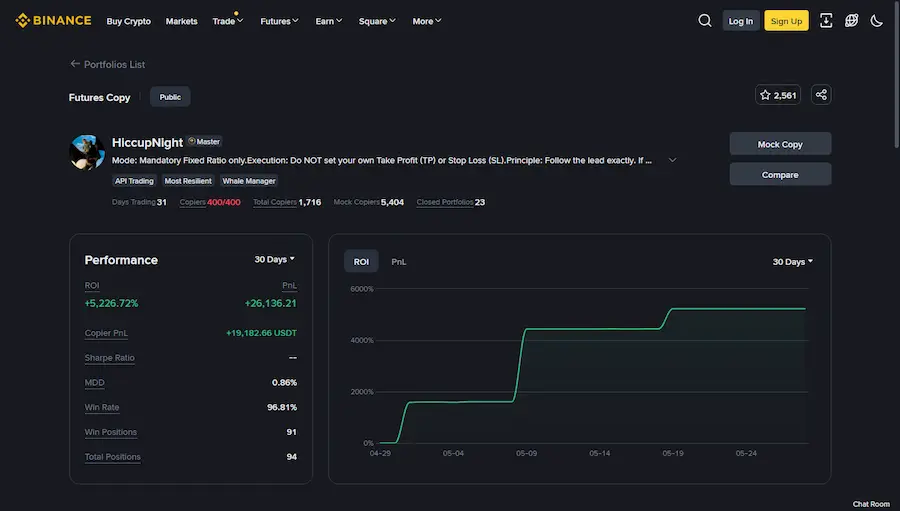
Task: Click the Win Rate label
Action: (102, 407)
